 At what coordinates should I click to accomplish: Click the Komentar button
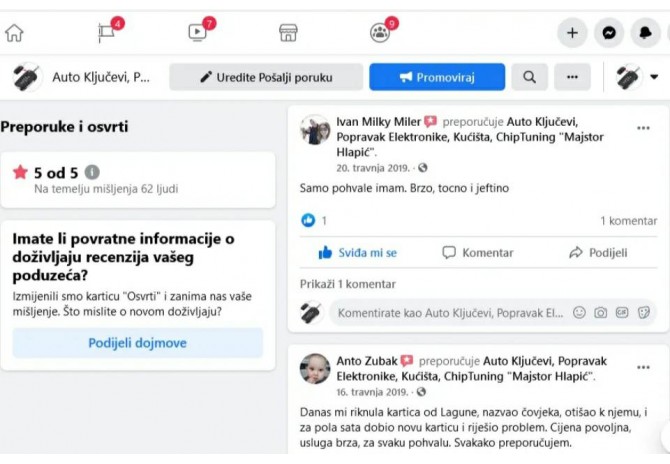click(x=478, y=253)
